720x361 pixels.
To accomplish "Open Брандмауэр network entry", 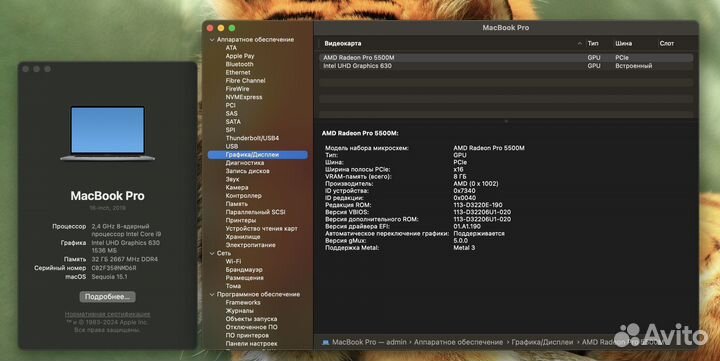I will pos(244,270).
